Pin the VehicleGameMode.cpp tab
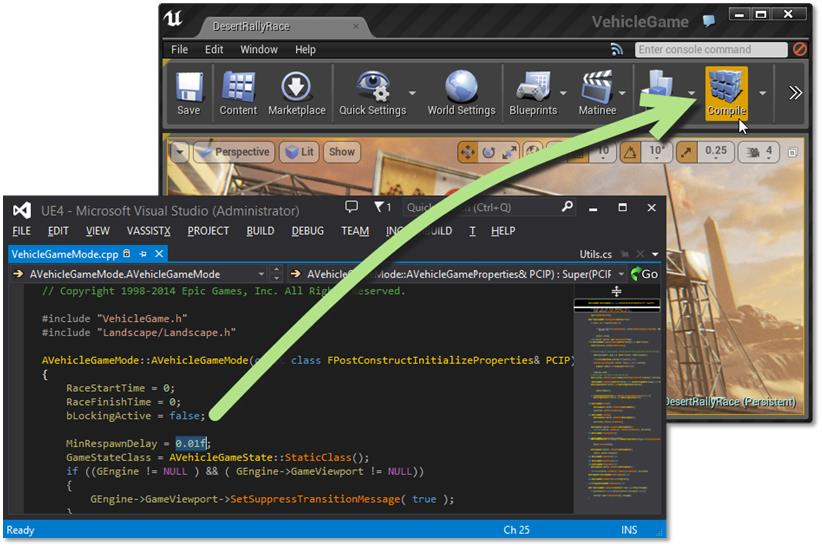This screenshot has width=822, height=547. [x=143, y=254]
